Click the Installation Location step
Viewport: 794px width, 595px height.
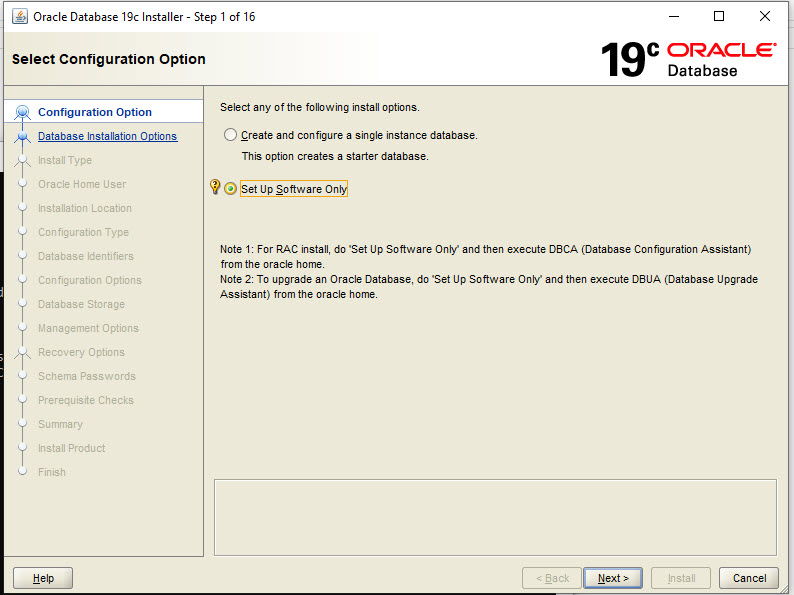point(85,208)
